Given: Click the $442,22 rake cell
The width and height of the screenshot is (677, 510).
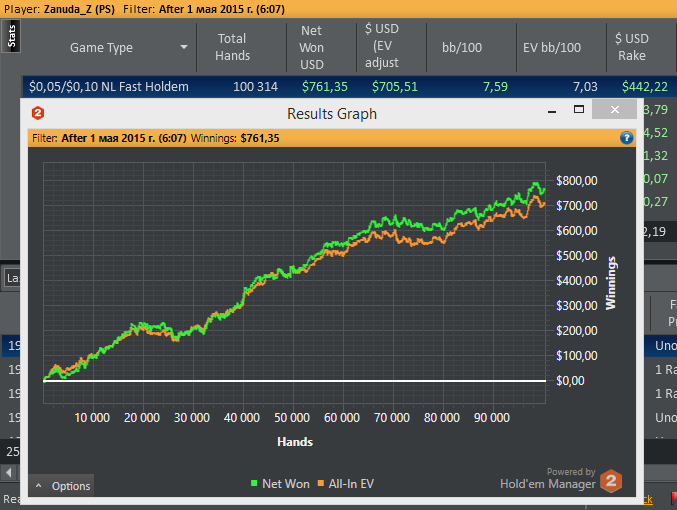Looking at the screenshot, I should tap(645, 87).
